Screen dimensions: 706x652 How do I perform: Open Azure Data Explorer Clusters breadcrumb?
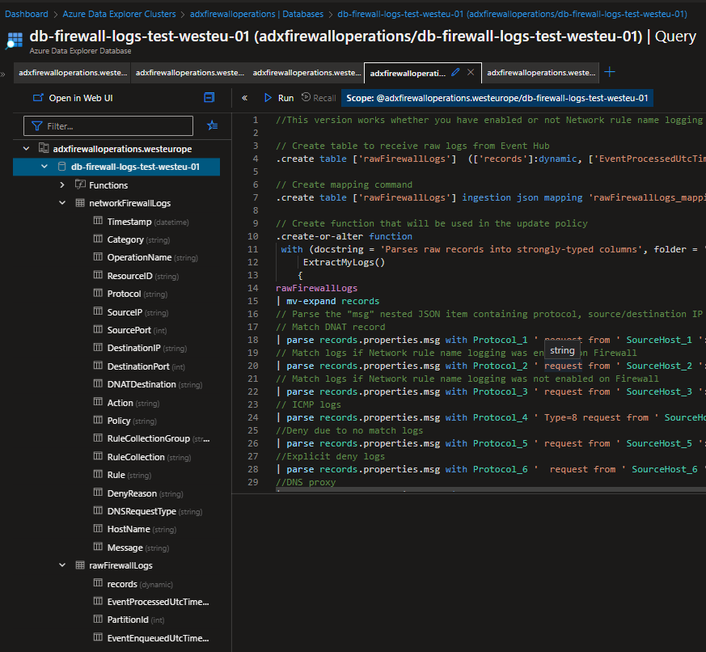pyautogui.click(x=119, y=14)
